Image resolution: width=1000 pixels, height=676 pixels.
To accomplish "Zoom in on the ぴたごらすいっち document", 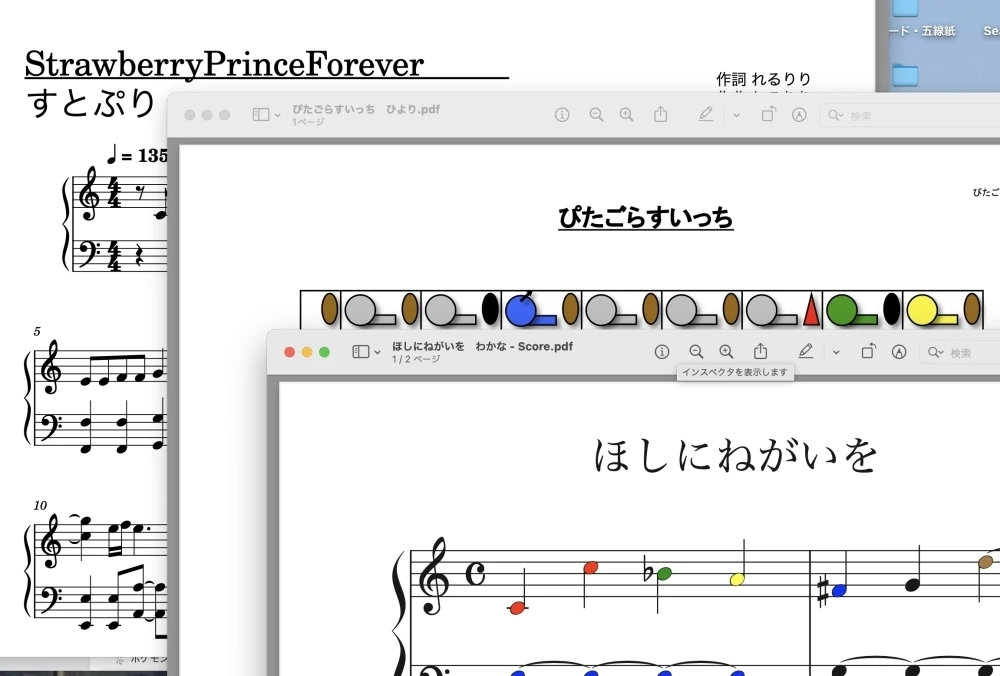I will (x=626, y=114).
